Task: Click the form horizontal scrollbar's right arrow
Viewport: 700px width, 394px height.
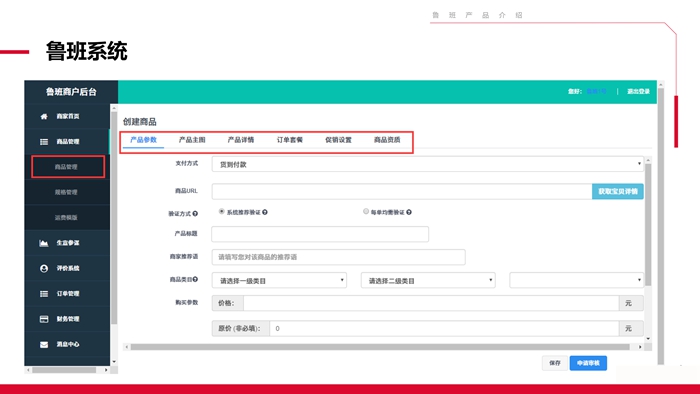Action: pos(640,347)
